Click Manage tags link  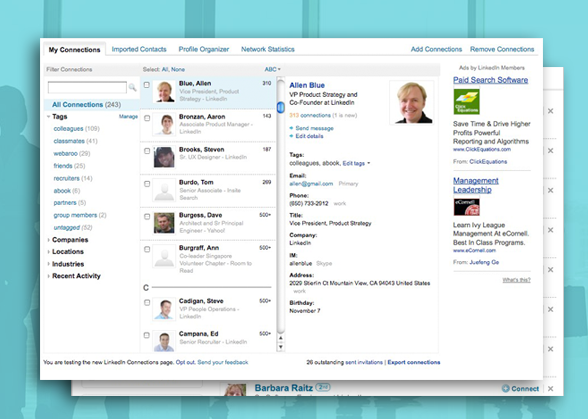(128, 117)
